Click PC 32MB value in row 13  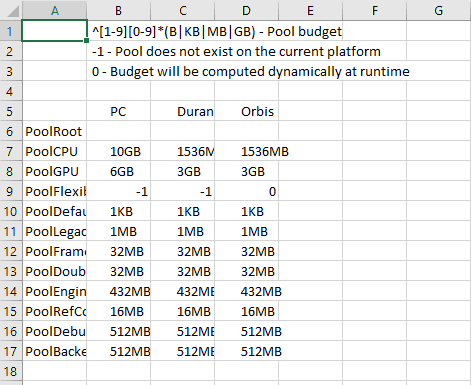pyautogui.click(x=118, y=271)
